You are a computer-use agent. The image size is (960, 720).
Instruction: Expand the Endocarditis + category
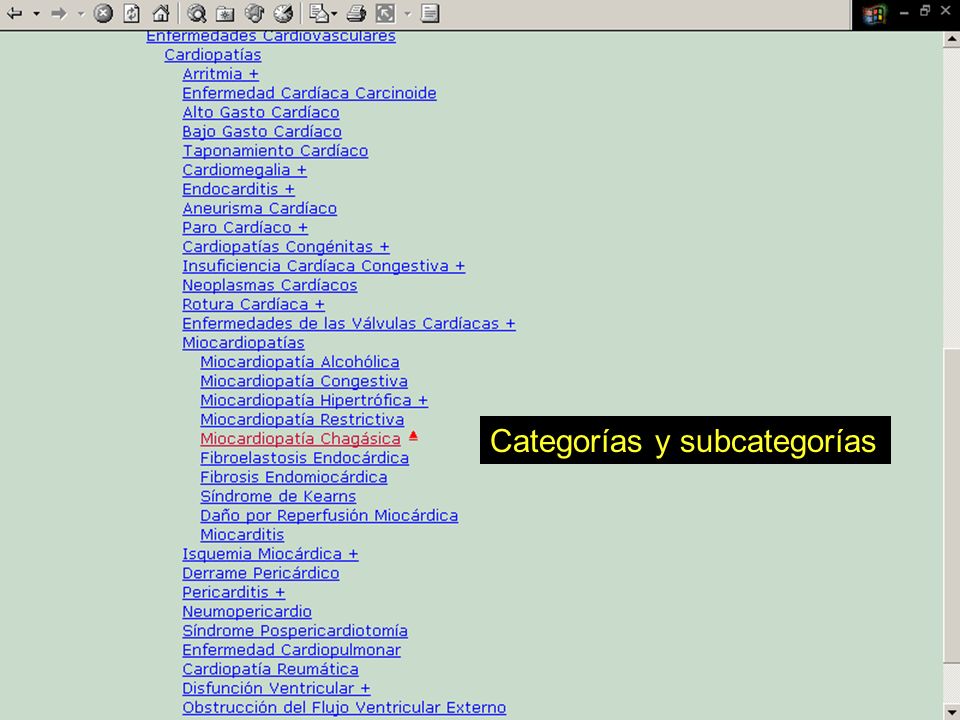[x=238, y=189]
